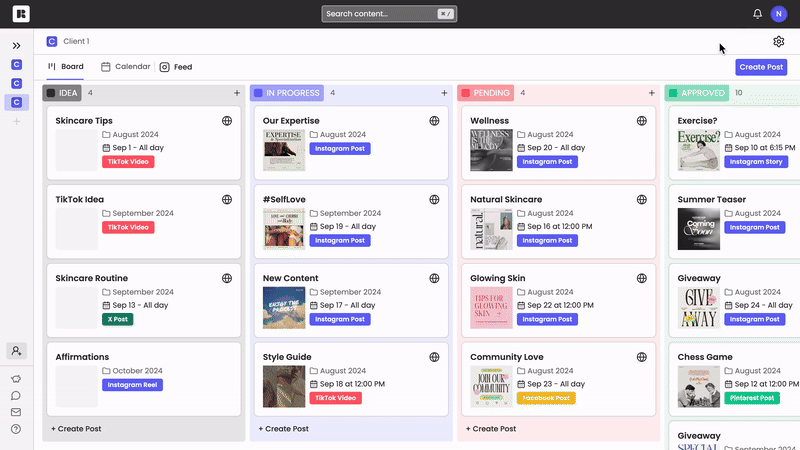
Task: Add a post to IN PROGRESS column with plus
Action: pos(444,93)
